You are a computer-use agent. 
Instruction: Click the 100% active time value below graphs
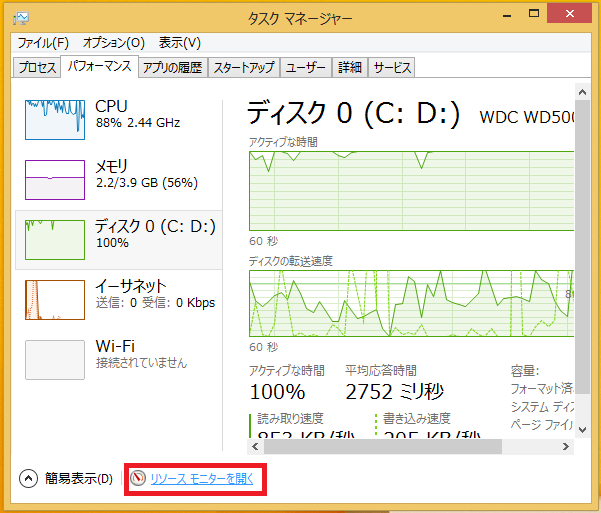point(277,392)
